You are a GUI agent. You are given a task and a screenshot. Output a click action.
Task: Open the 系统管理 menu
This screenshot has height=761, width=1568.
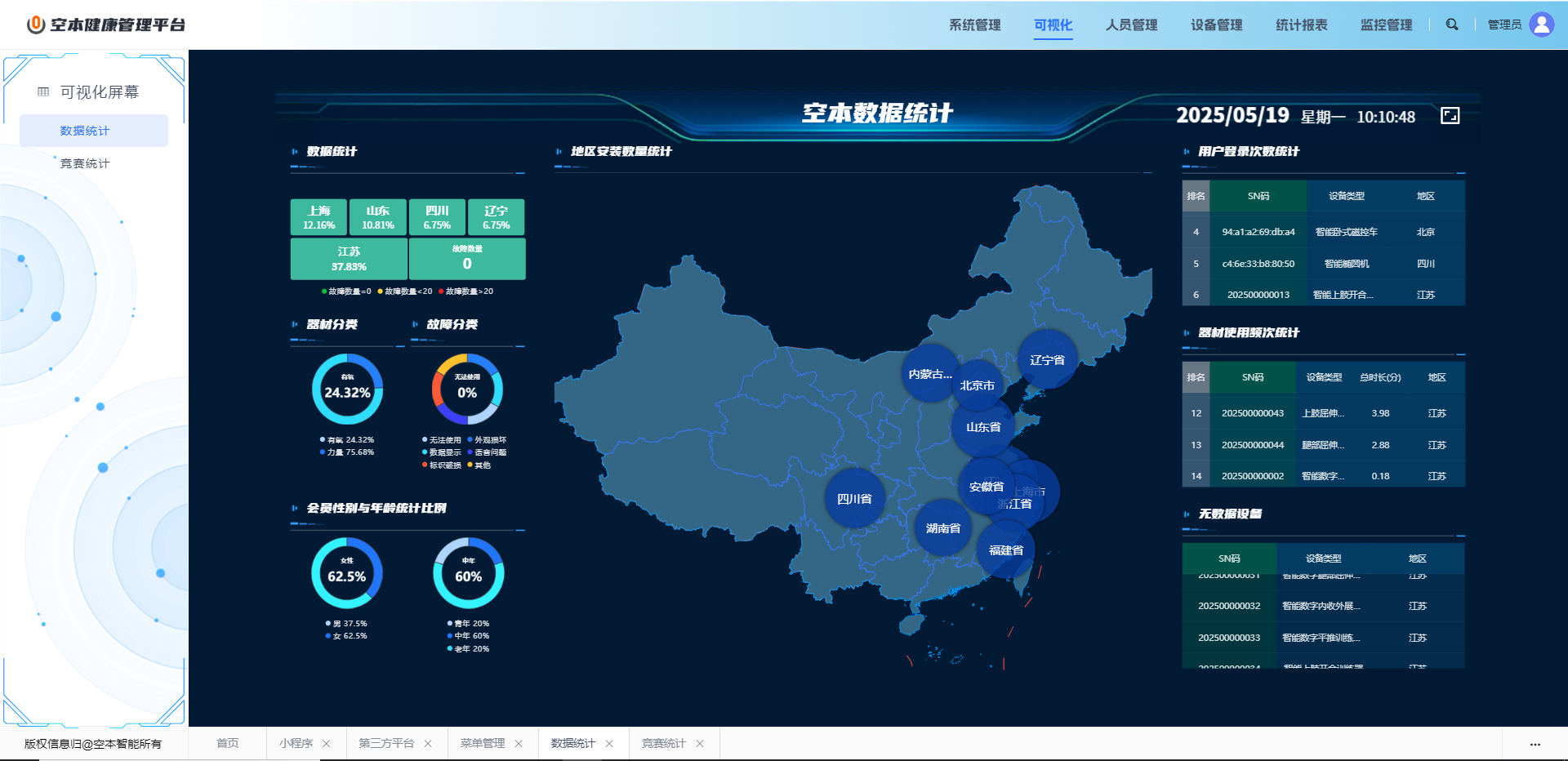(974, 25)
